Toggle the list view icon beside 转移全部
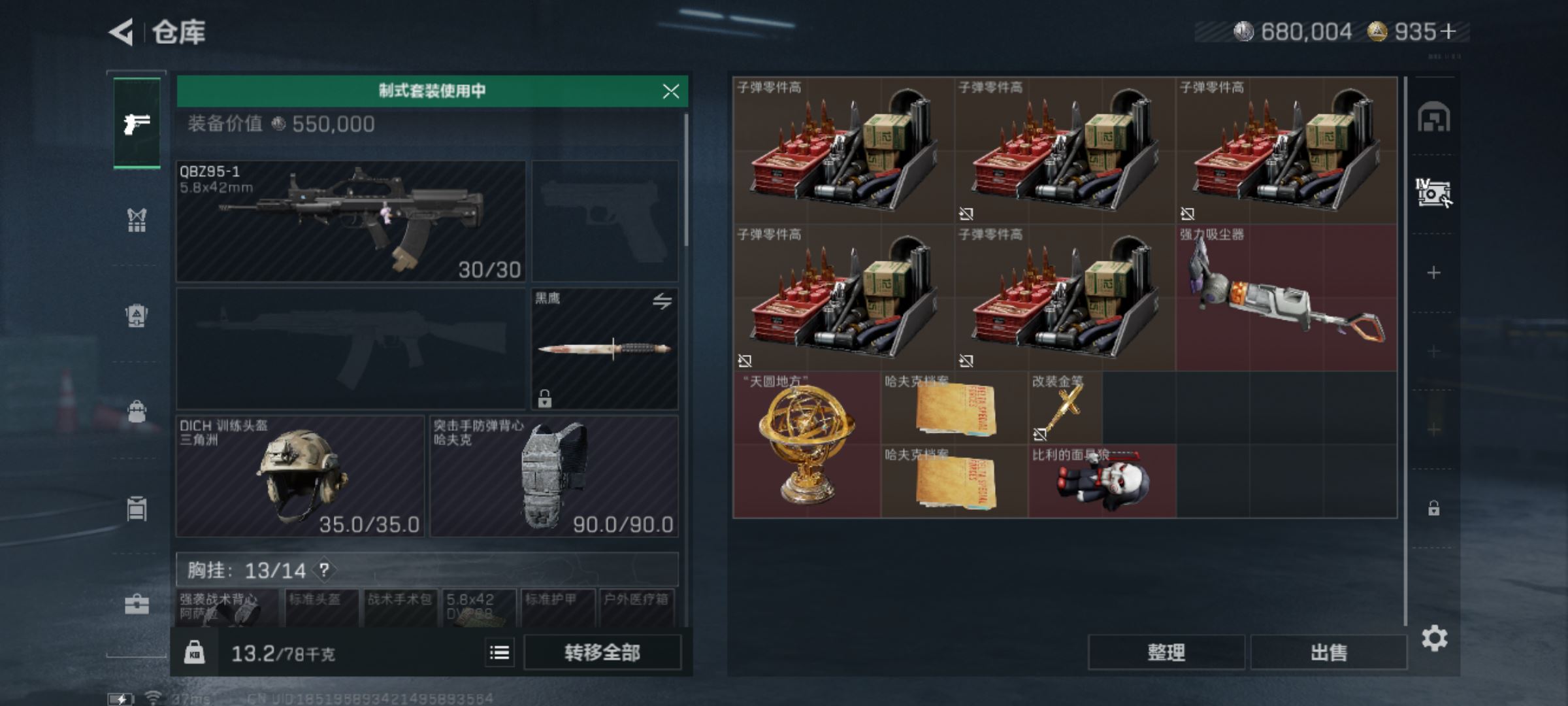This screenshot has height=706, width=1568. pyautogui.click(x=500, y=652)
